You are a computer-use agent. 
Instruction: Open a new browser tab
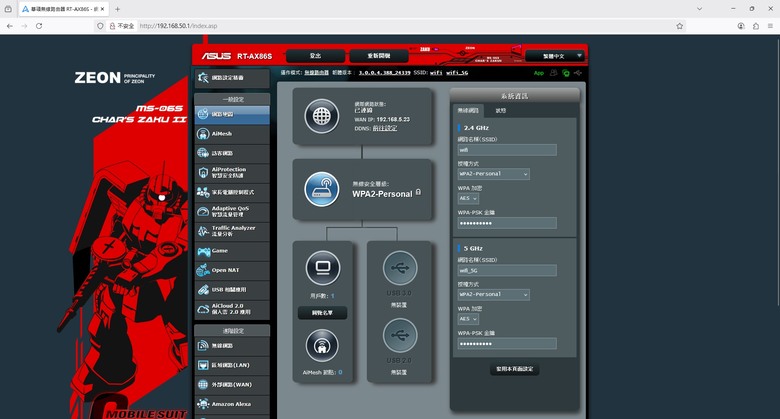click(117, 9)
